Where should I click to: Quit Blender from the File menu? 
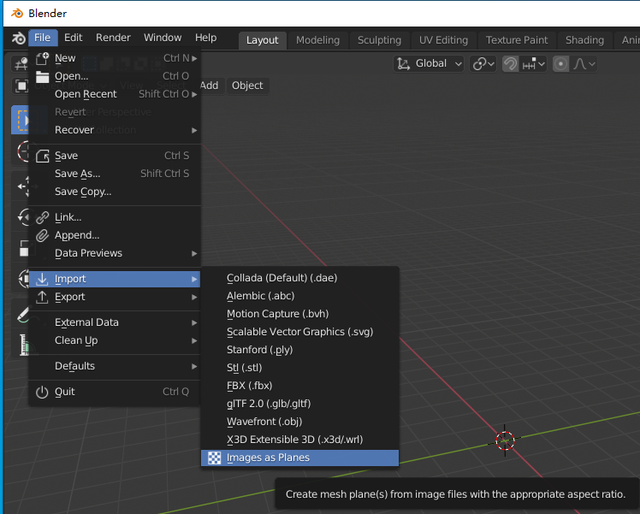click(x=65, y=392)
